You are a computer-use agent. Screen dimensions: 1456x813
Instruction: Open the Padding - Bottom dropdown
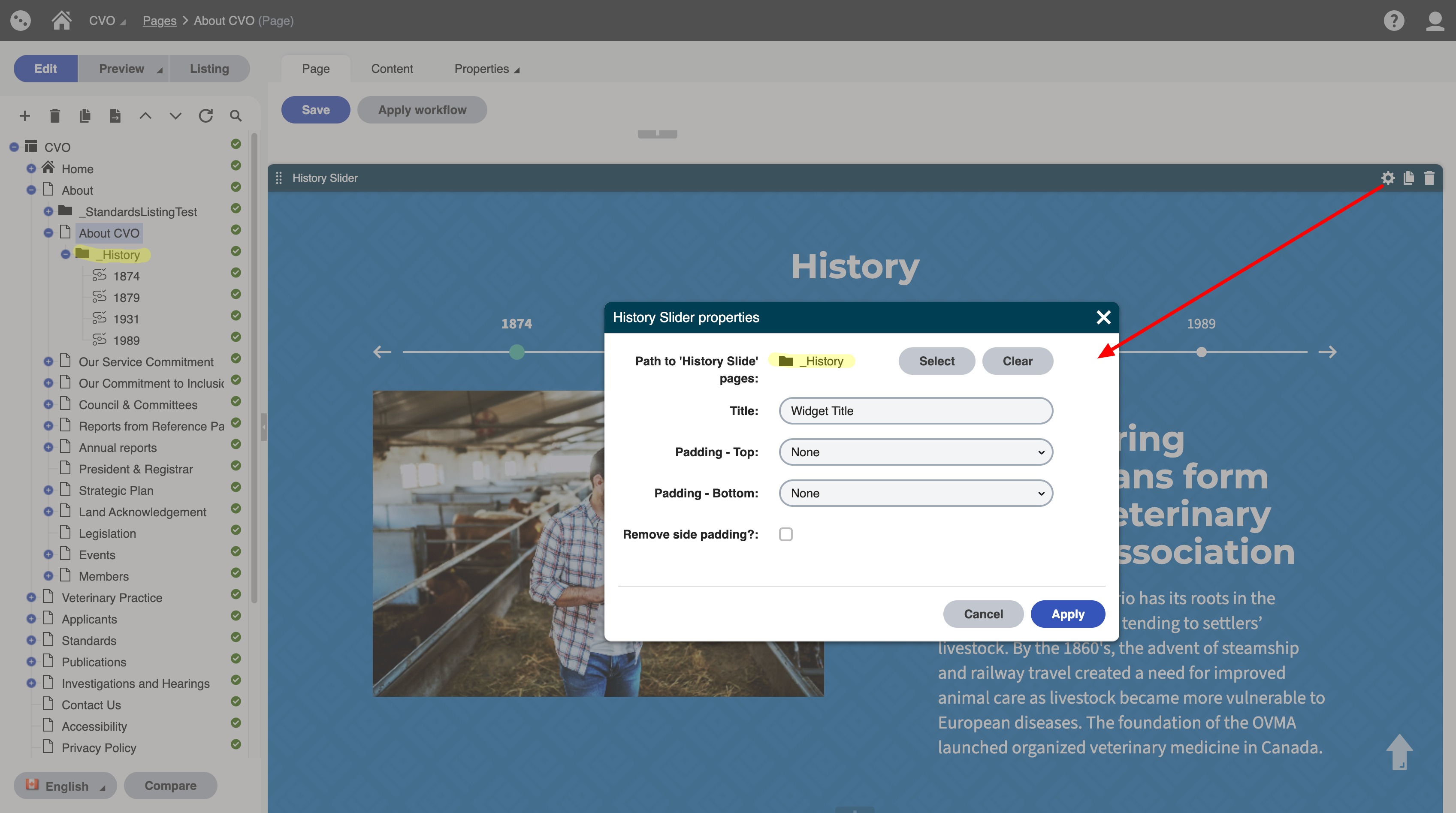(915, 493)
